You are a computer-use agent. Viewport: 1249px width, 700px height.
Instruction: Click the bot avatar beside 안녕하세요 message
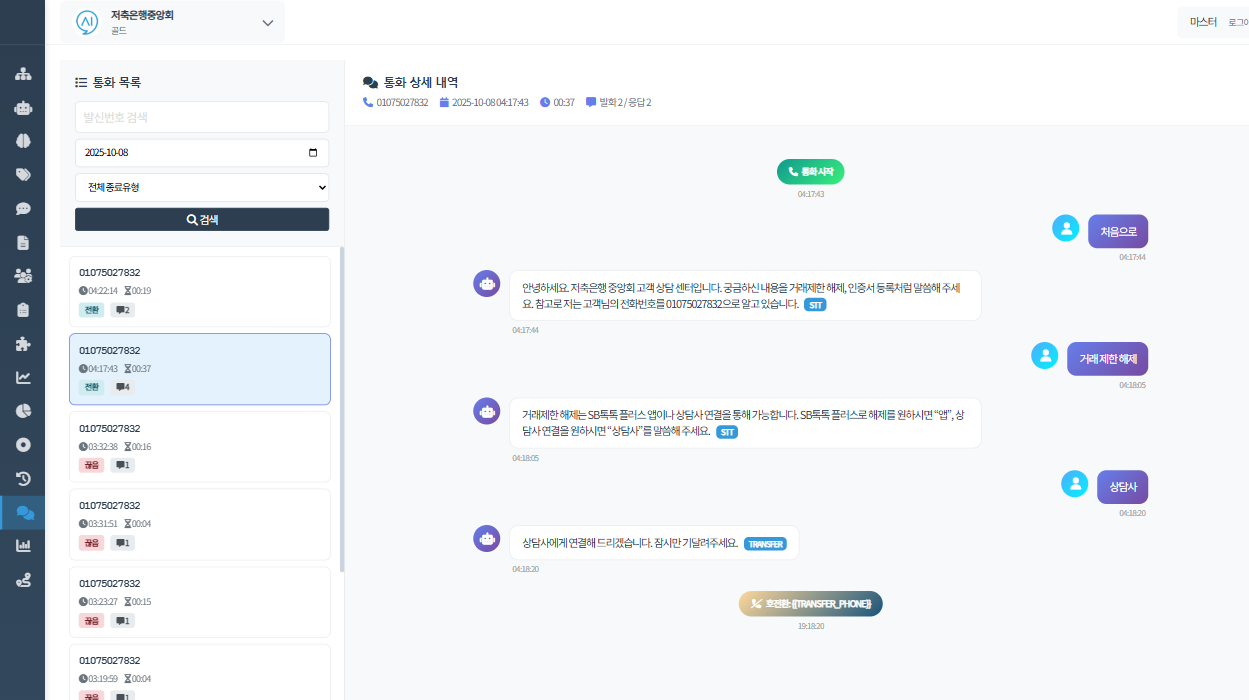coord(487,284)
